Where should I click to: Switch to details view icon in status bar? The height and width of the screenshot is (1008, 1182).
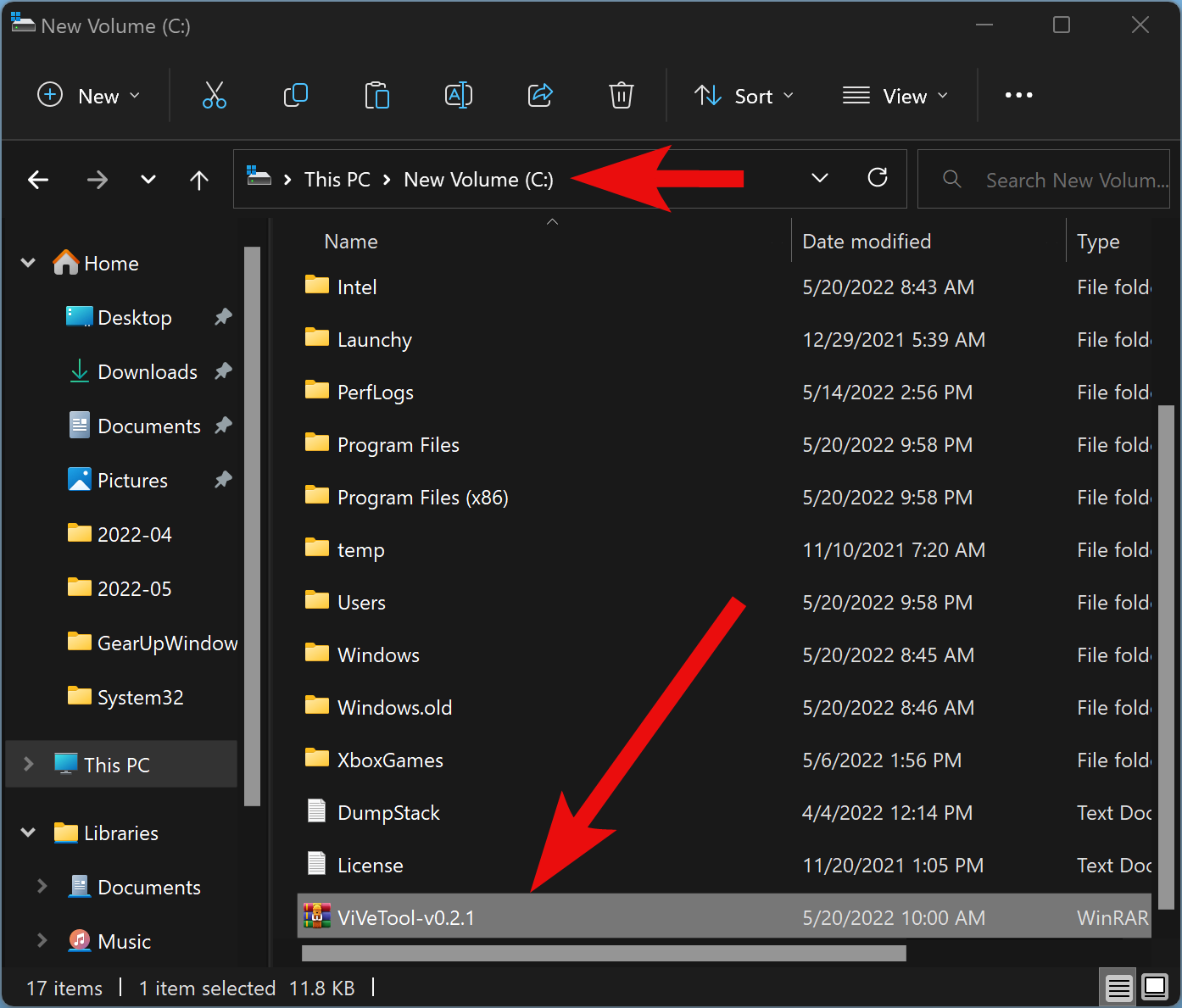point(1119,988)
